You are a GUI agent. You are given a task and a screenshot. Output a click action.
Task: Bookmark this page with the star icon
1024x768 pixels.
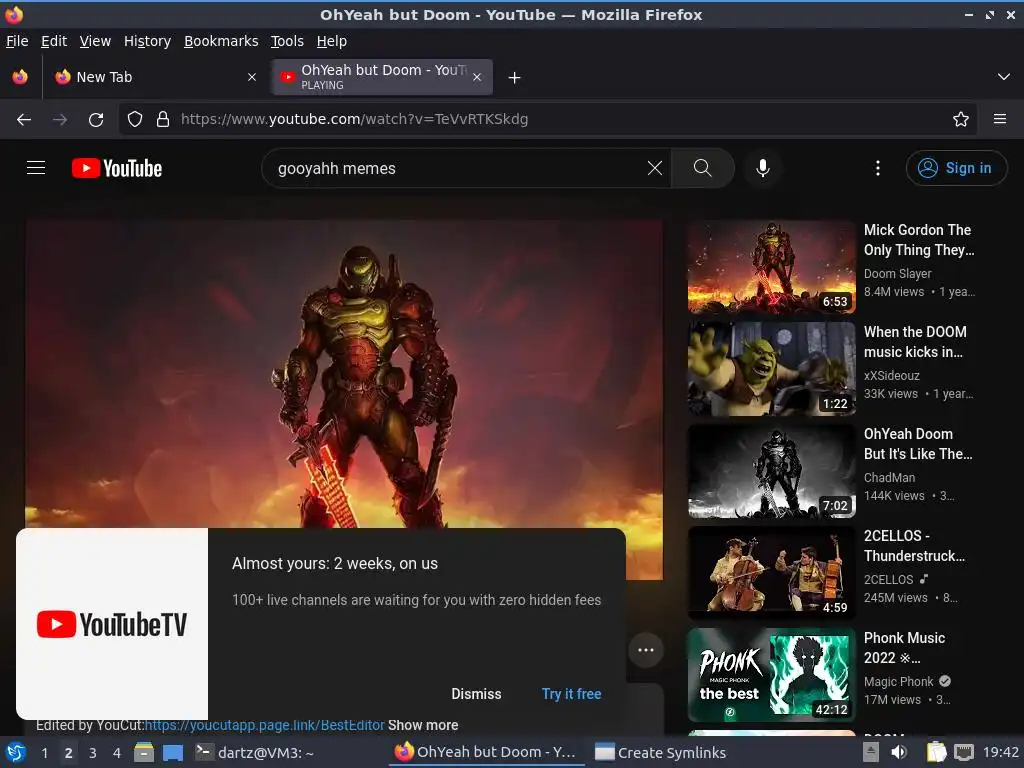point(961,120)
